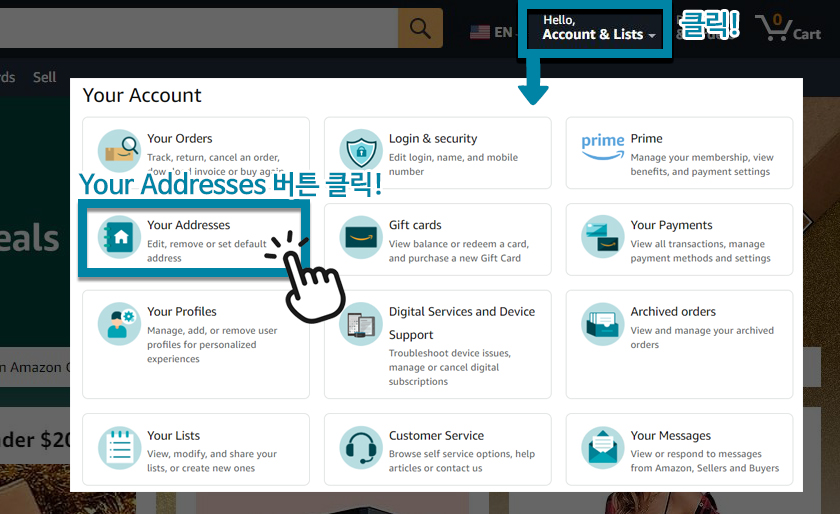Screen dimensions: 840x514
Task: Click 'View all transactions, manage payment methods' text
Action: (x=700, y=251)
